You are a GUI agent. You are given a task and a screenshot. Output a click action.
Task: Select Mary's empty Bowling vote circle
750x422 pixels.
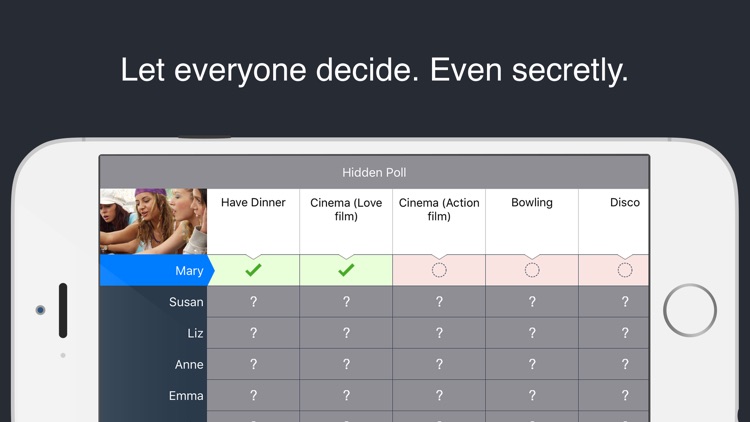click(532, 270)
